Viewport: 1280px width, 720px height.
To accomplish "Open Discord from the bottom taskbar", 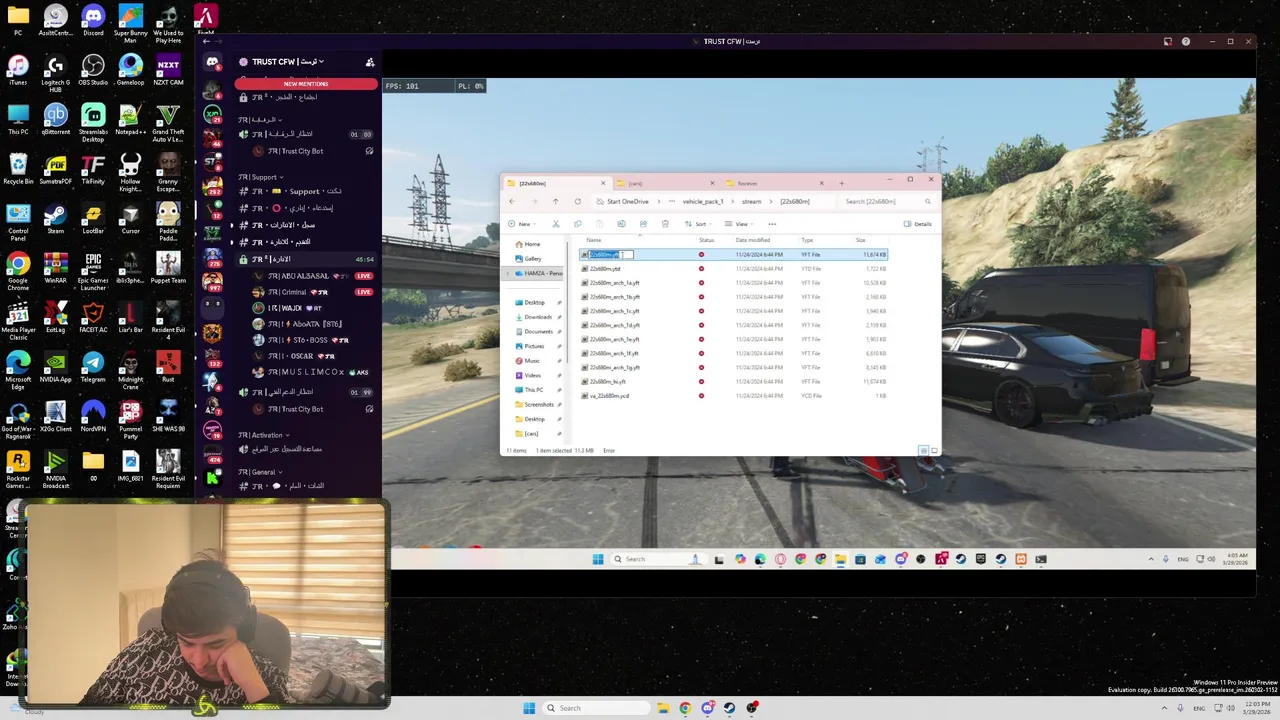I will pos(707,708).
